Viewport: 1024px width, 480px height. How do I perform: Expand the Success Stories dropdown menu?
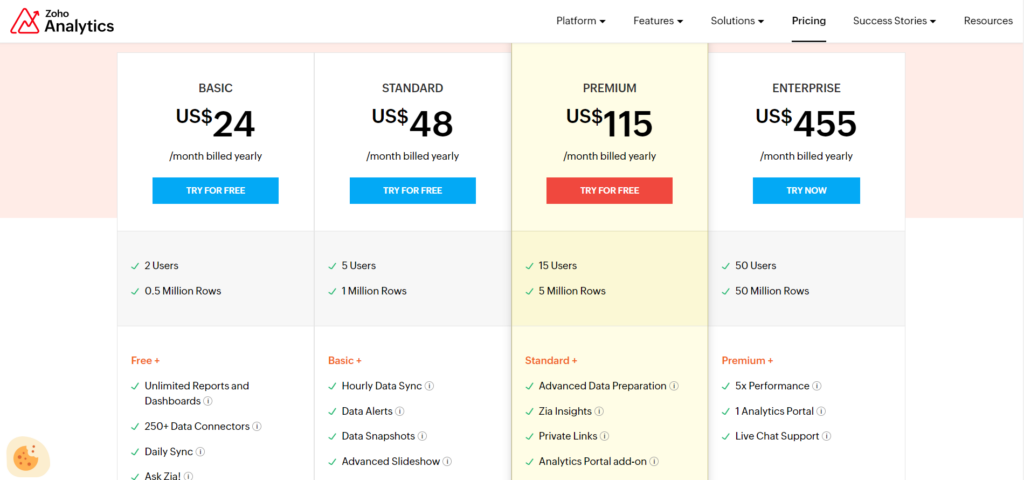point(895,21)
